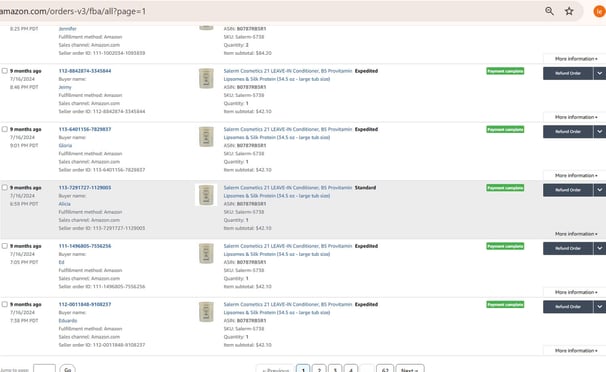Bookmark this page with star icon
Viewport: 606px width, 372px height.
tap(569, 11)
